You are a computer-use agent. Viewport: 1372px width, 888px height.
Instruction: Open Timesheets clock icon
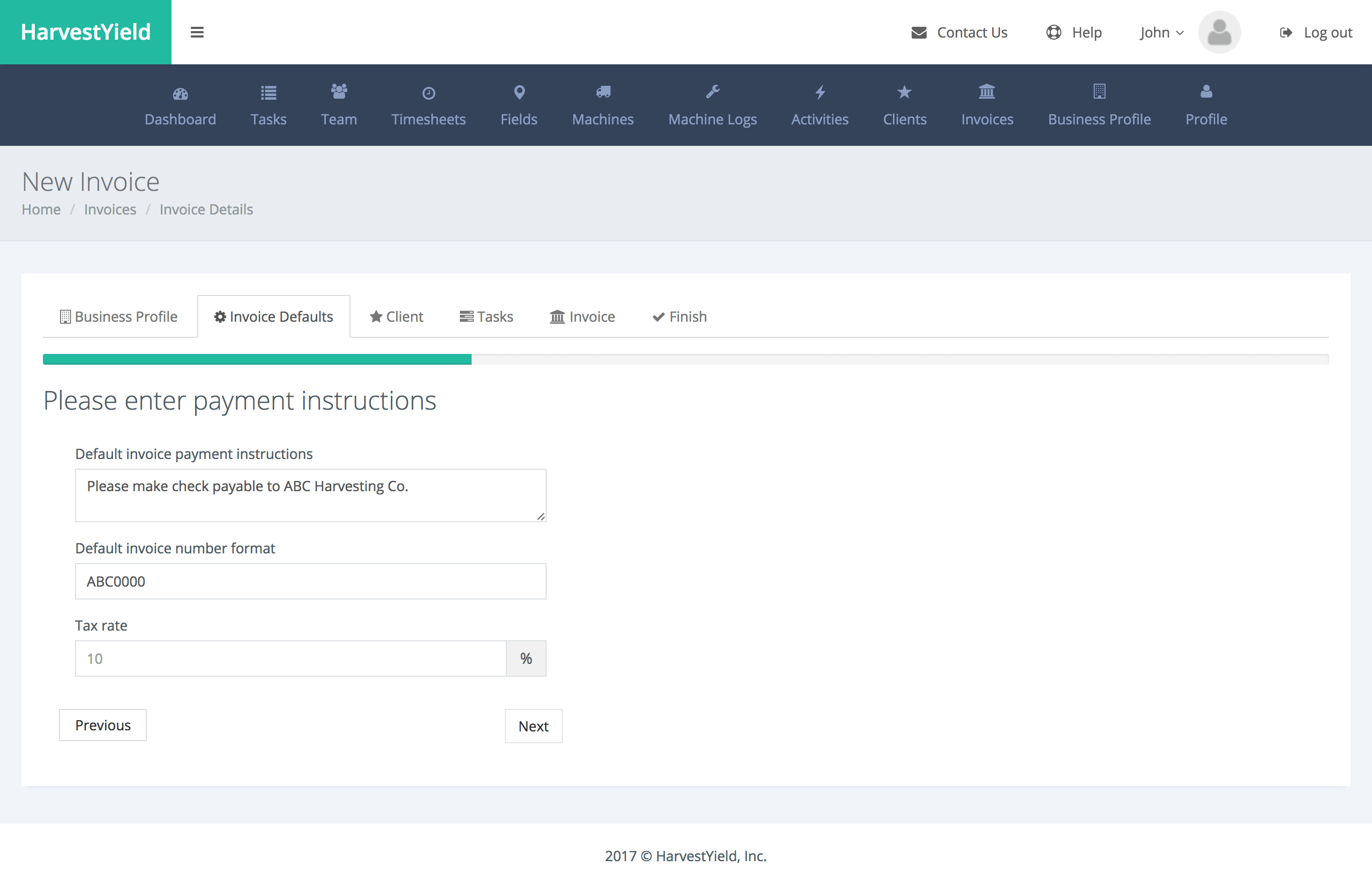point(428,93)
